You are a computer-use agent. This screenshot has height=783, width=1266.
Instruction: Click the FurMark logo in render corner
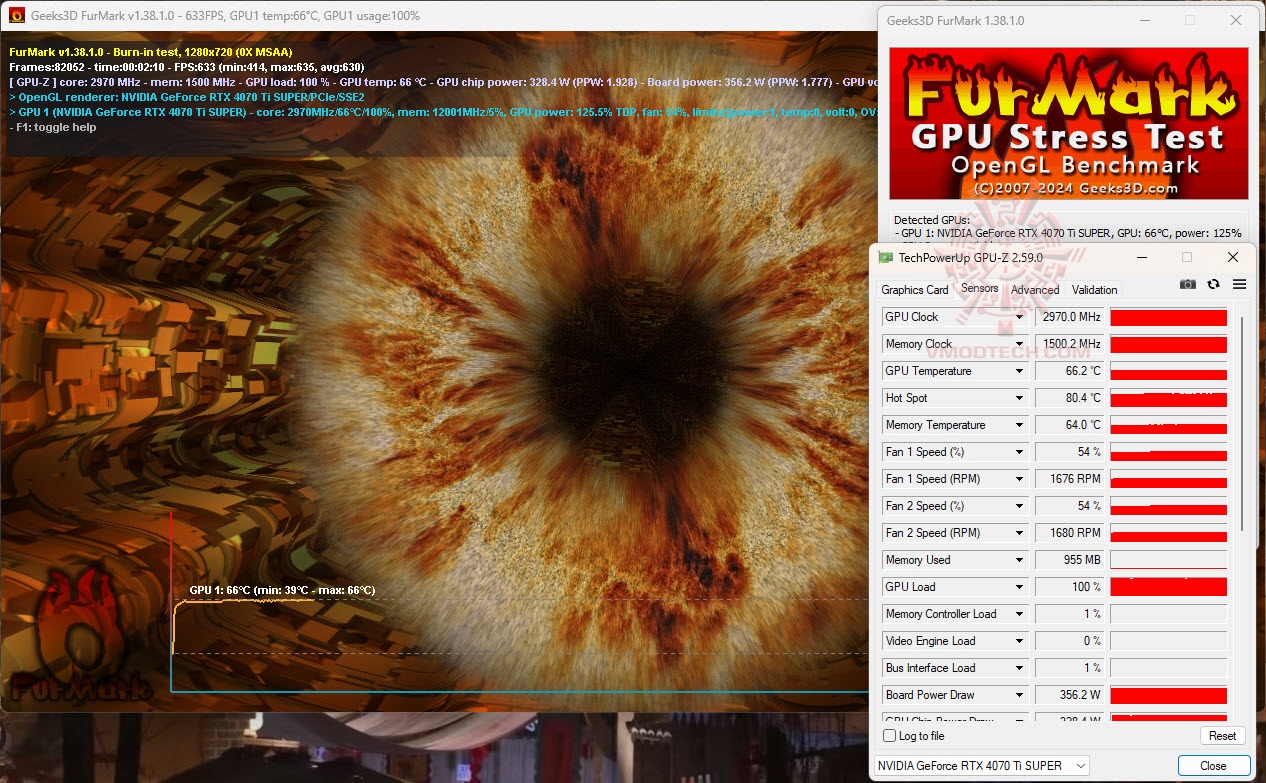[82, 636]
